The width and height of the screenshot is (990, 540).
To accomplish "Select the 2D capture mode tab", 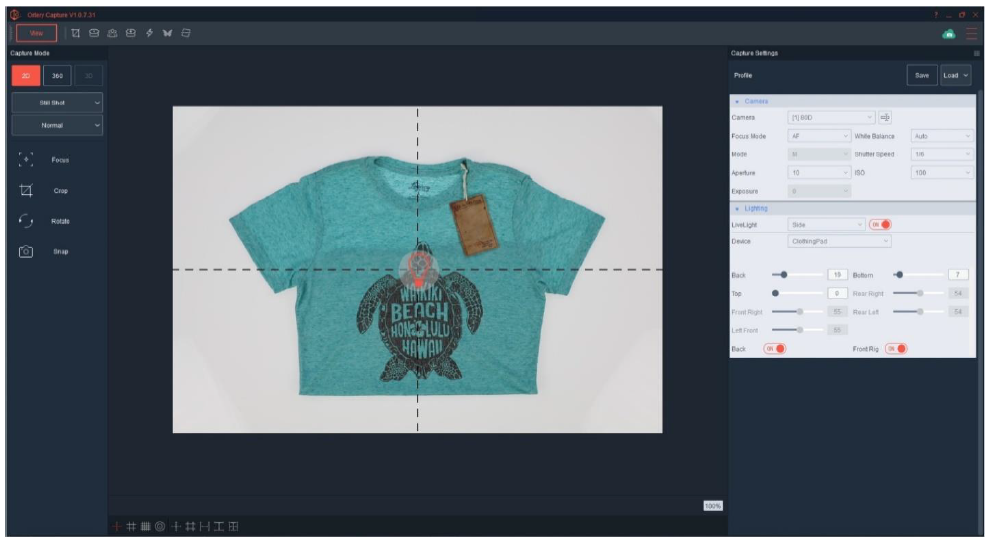I will [x=26, y=76].
